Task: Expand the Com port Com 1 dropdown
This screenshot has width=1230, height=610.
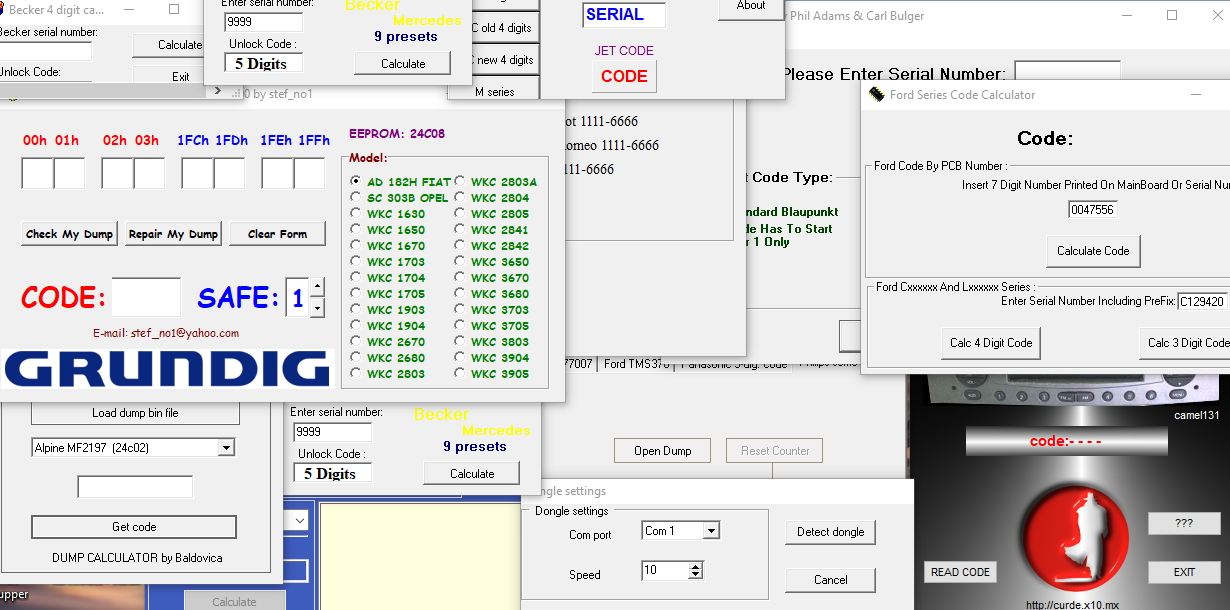Action: (x=711, y=531)
